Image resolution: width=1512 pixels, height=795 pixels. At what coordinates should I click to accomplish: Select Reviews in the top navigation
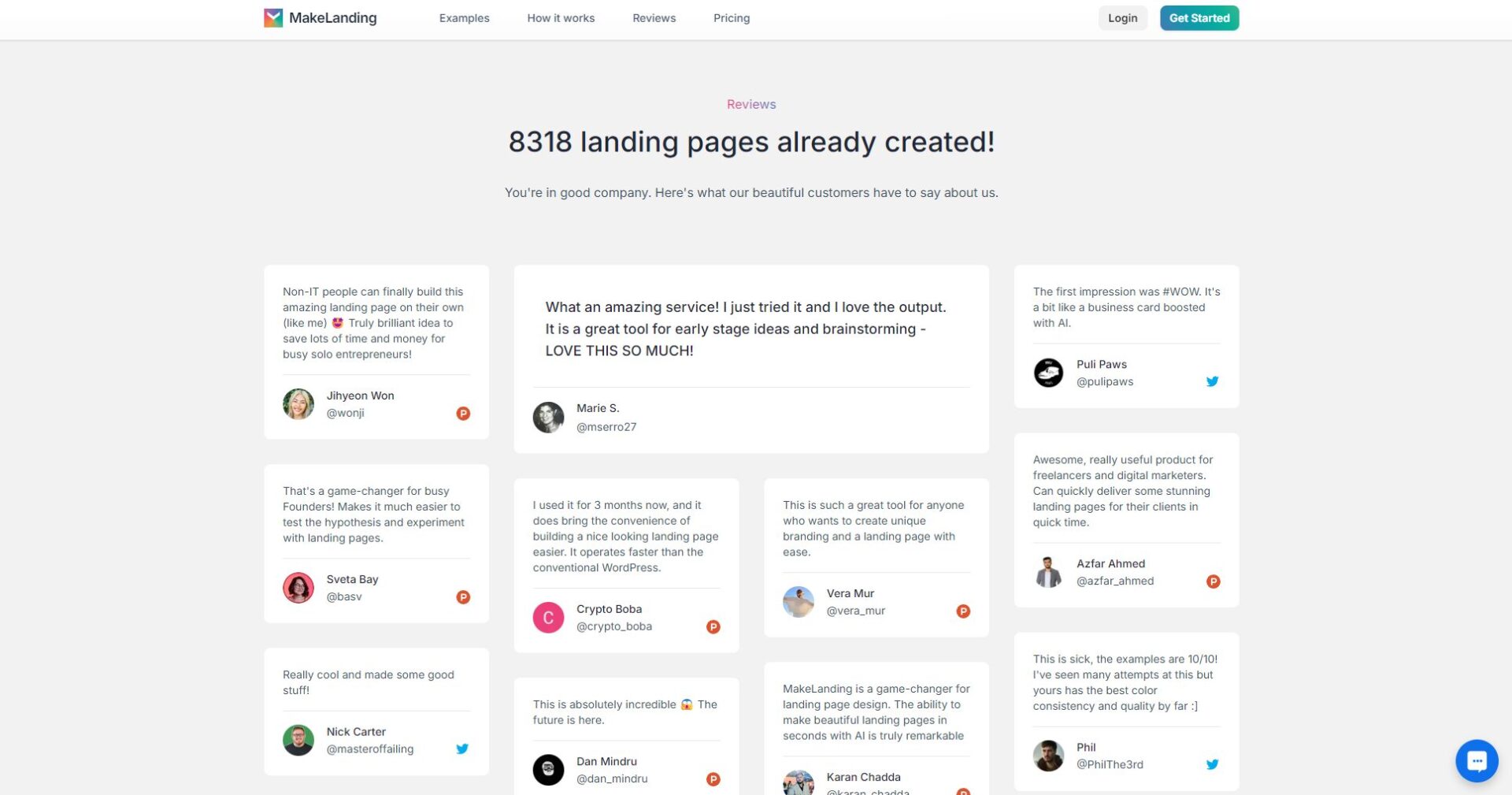coord(654,18)
